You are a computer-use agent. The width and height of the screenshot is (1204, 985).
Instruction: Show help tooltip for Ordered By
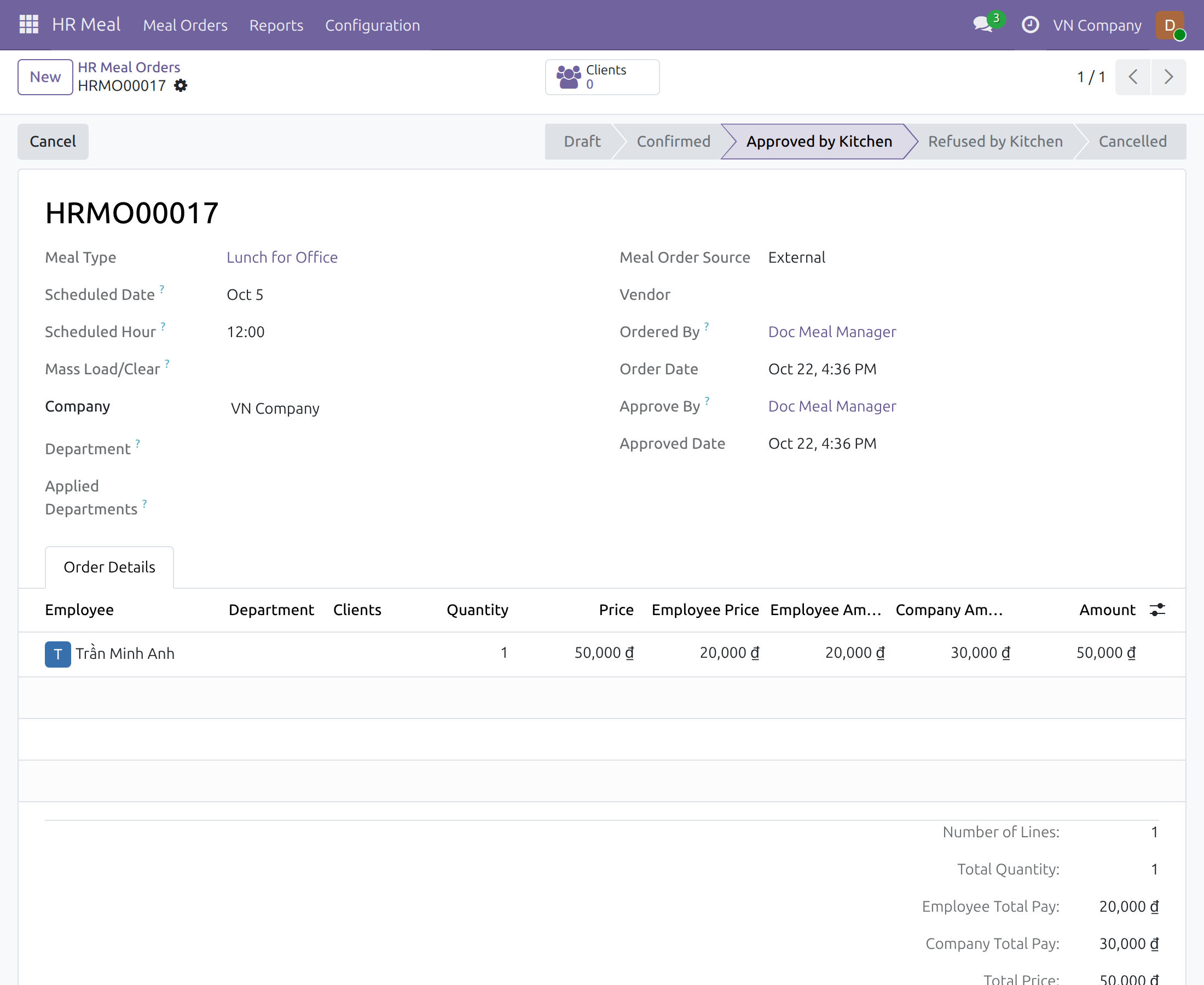[707, 326]
